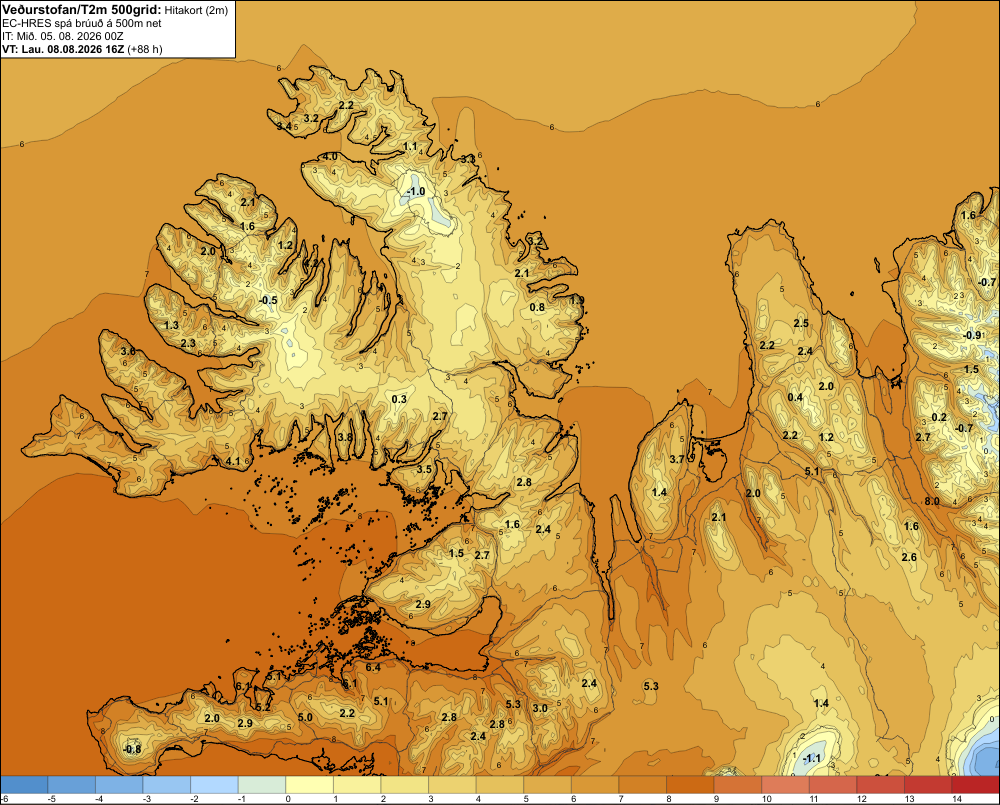Select the light yellow 0 to 1 legend swatch
Viewport: 1000px width, 805px height.
coord(309,784)
